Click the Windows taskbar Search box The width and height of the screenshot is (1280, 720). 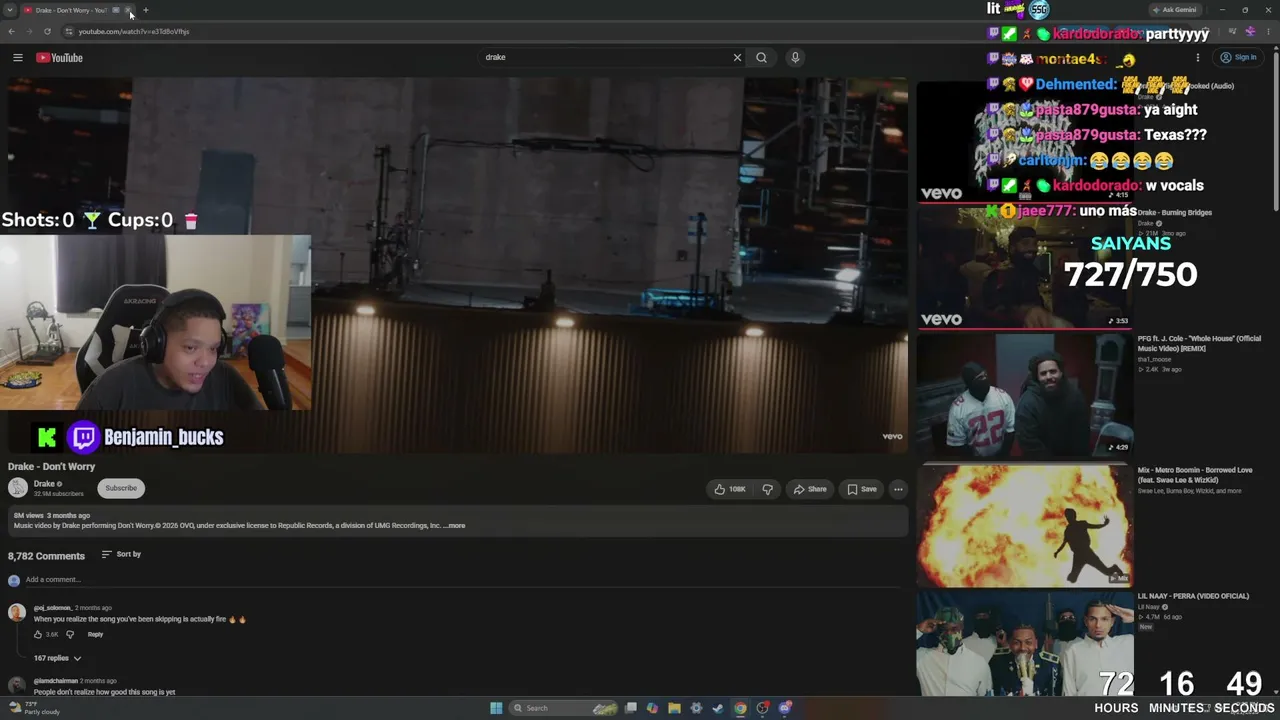coord(564,708)
